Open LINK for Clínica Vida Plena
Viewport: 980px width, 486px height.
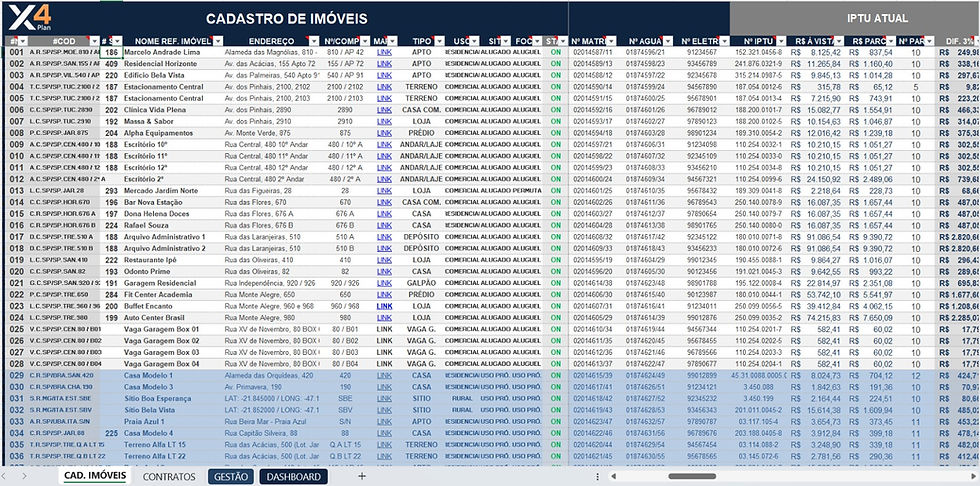[384, 110]
